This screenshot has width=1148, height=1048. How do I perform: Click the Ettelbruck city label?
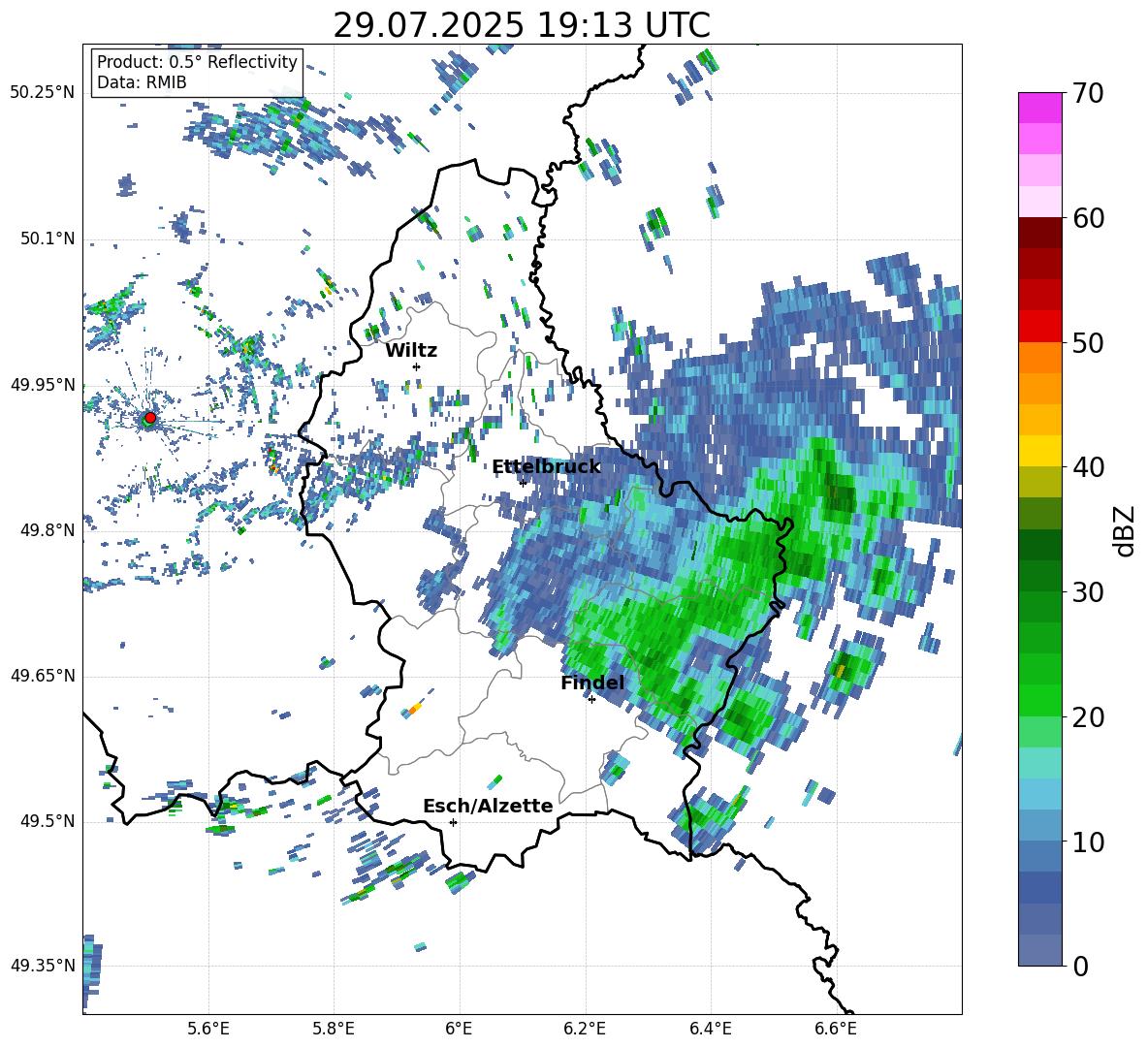(x=546, y=467)
